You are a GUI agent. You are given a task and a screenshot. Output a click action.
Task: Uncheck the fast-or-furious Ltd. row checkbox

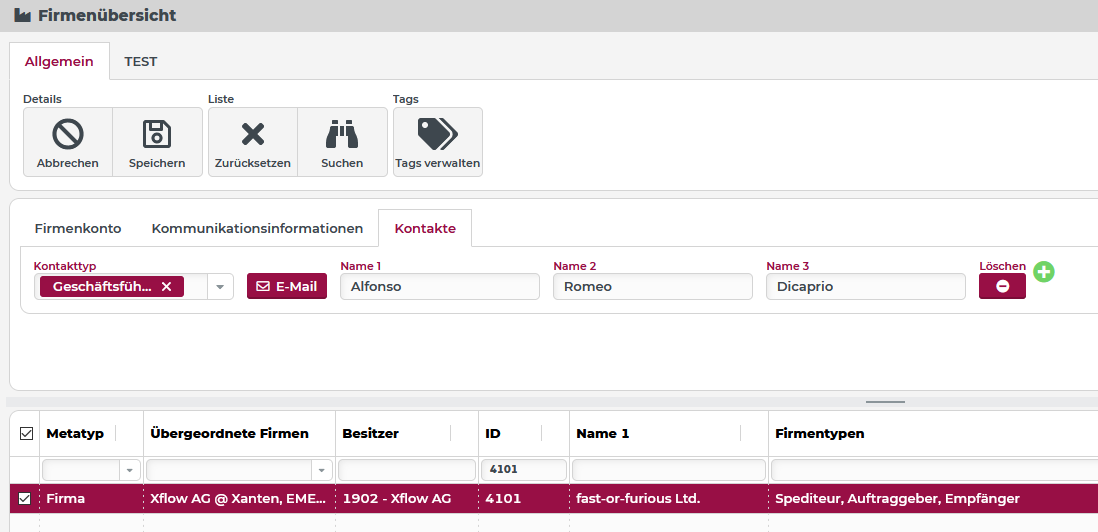pos(26,498)
